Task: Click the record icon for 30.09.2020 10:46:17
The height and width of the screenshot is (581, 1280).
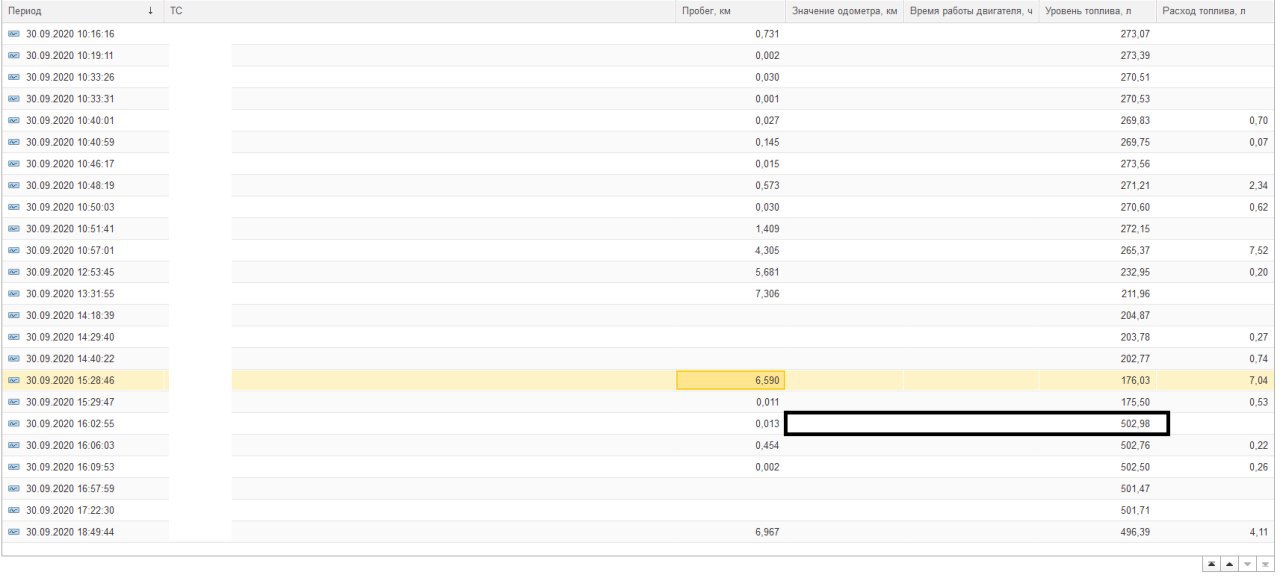Action: tap(14, 163)
